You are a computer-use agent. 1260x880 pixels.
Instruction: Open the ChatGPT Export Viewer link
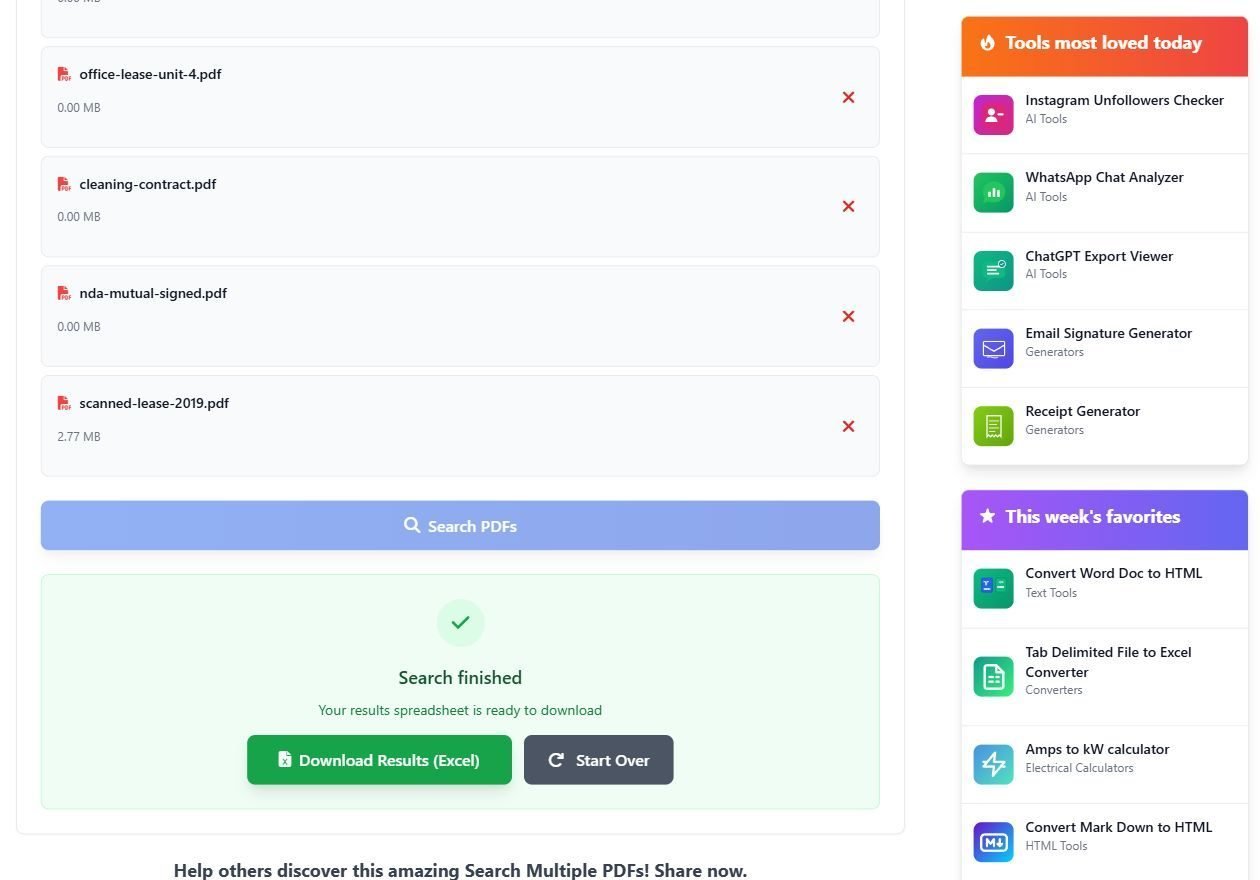(x=1099, y=256)
